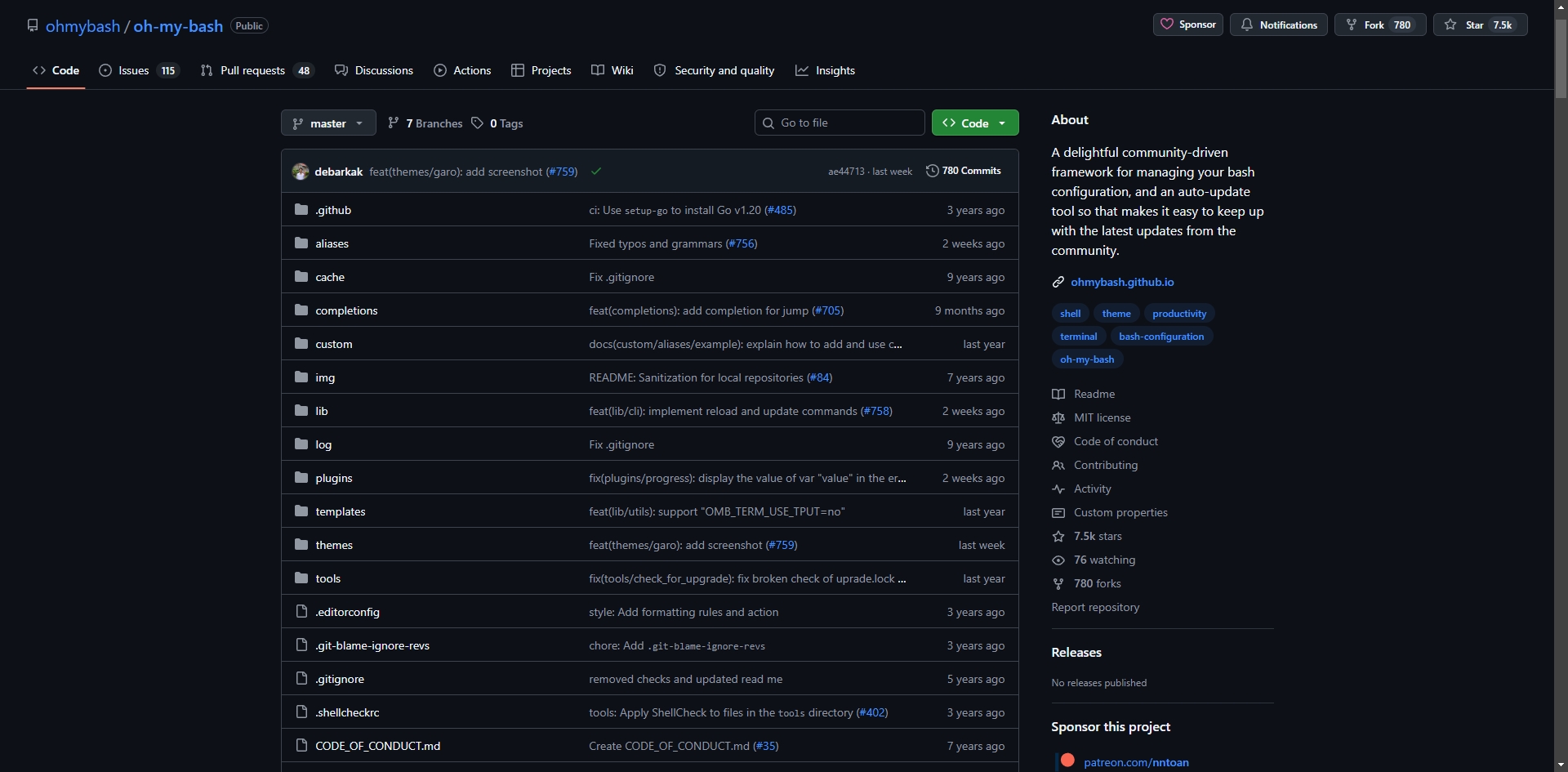Click commit hash ae44713
This screenshot has height=772, width=1568.
(x=846, y=172)
